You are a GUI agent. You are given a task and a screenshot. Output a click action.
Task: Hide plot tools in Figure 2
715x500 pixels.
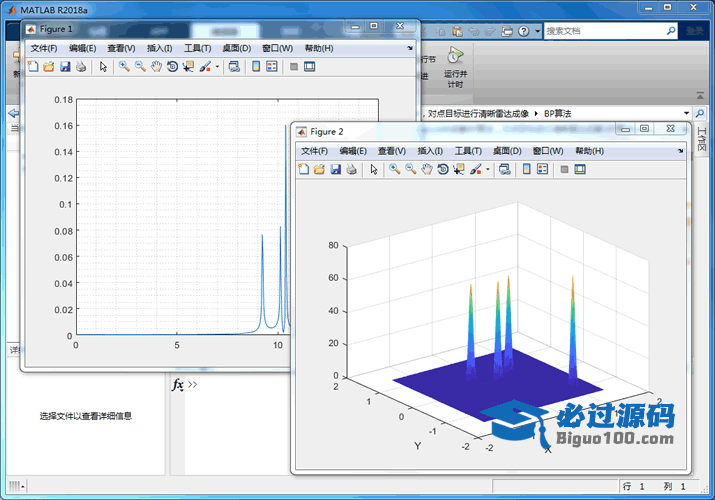pos(565,169)
